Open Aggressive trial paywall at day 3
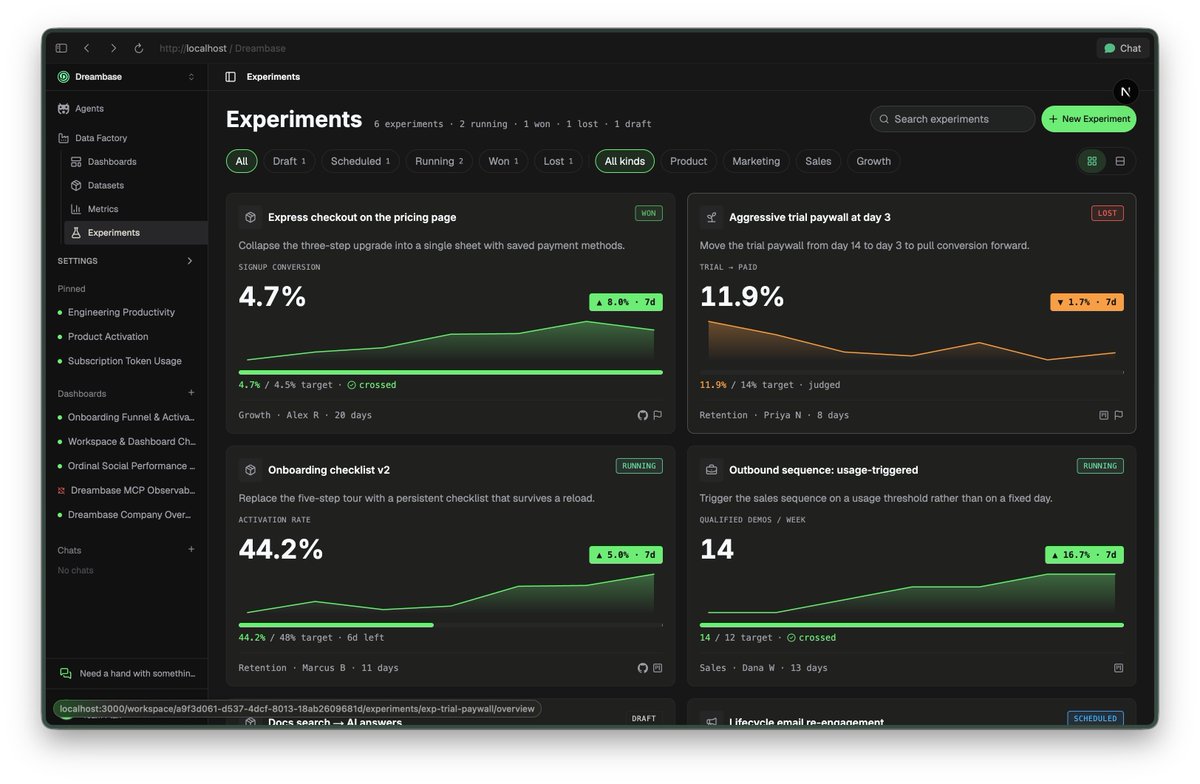 point(810,217)
